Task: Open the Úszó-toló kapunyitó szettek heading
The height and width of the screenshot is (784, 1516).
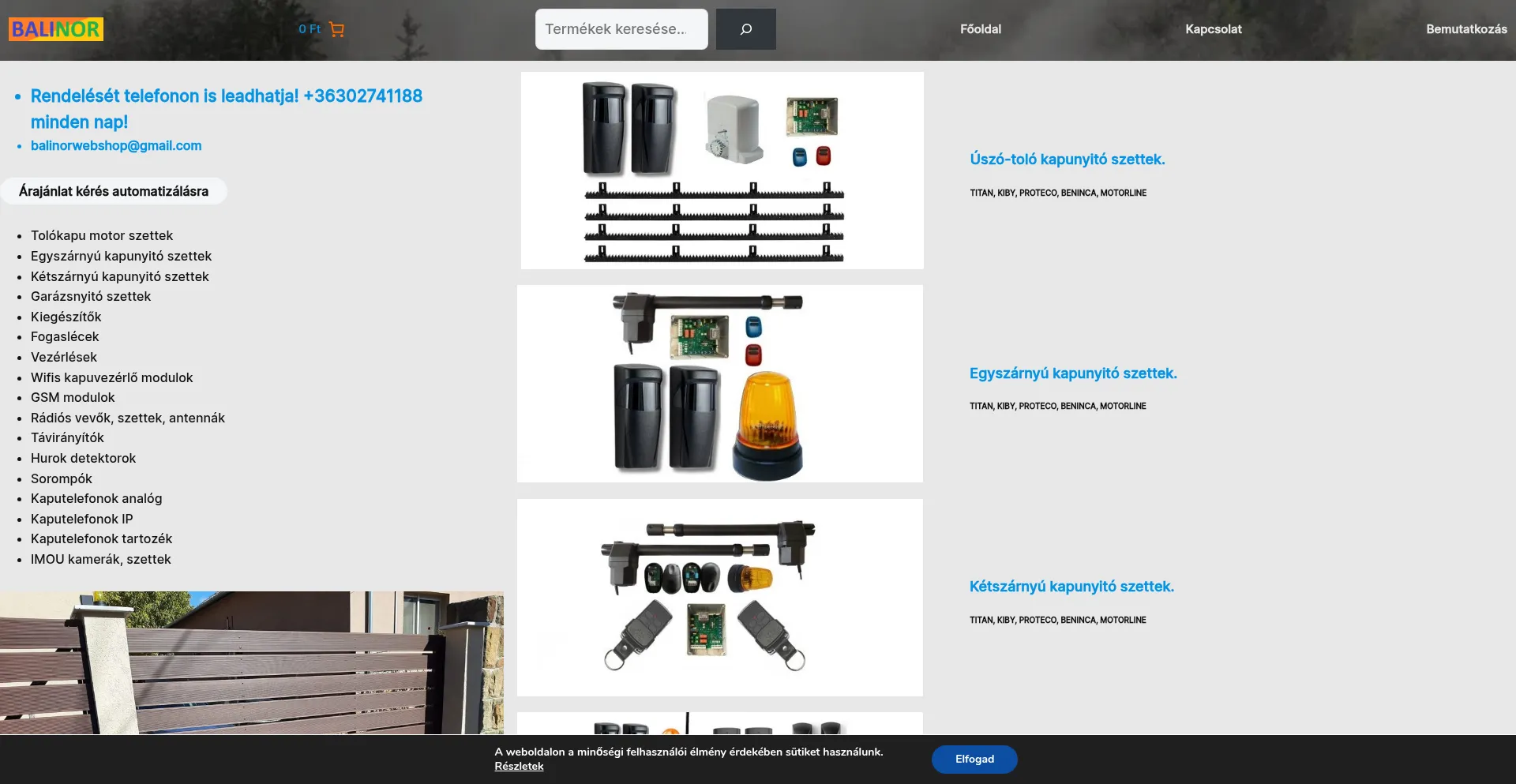Action: (1067, 159)
